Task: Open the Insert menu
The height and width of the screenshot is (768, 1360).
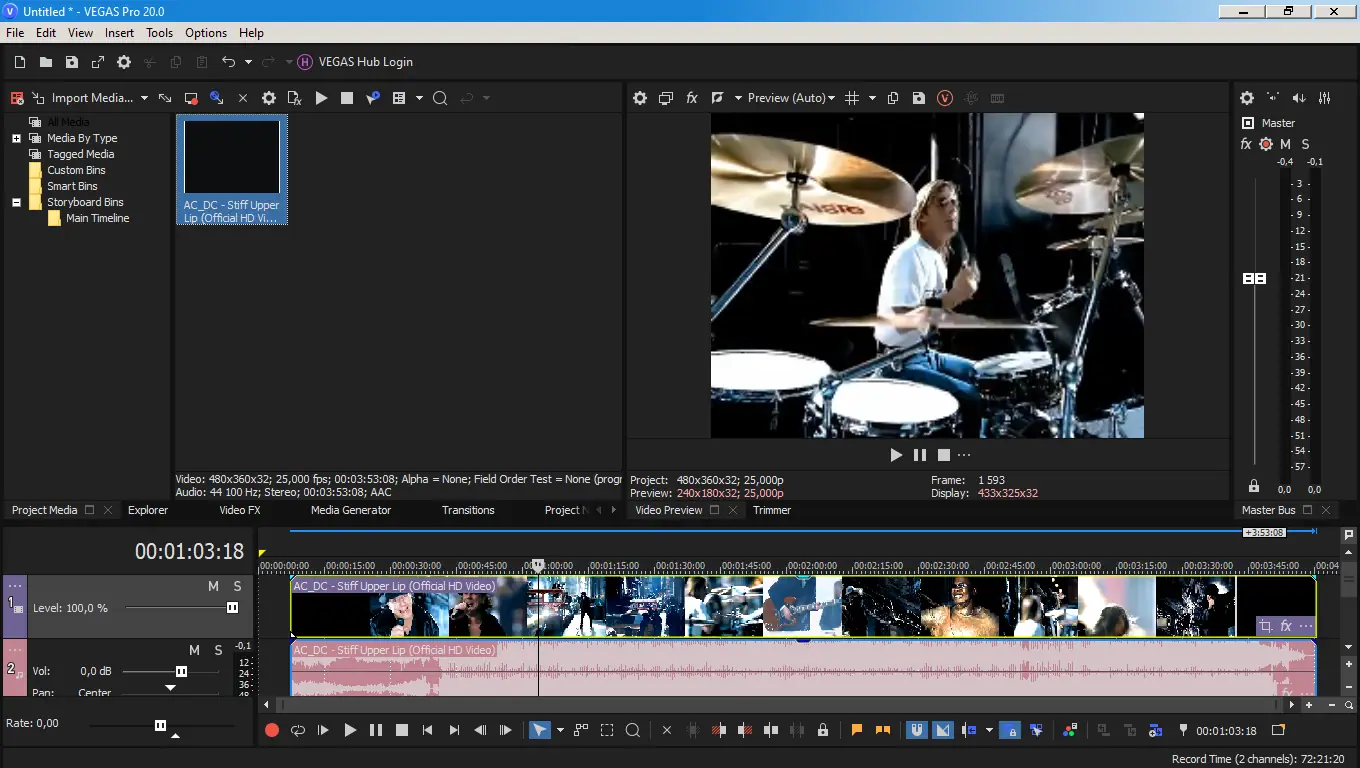Action: tap(119, 33)
